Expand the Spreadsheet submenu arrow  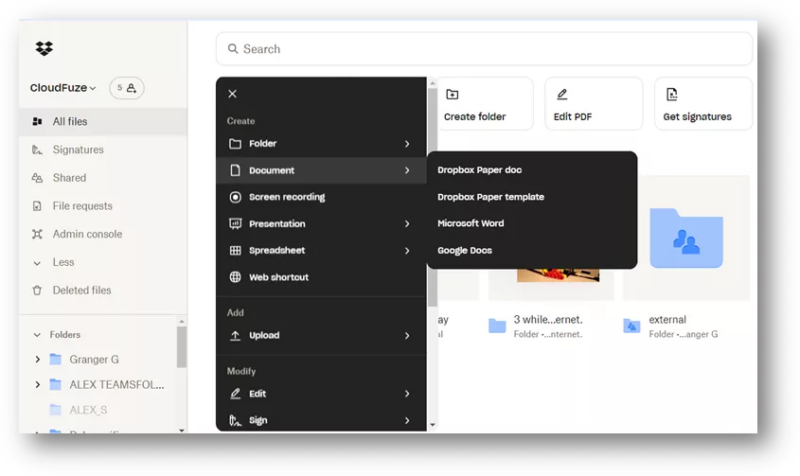point(407,250)
